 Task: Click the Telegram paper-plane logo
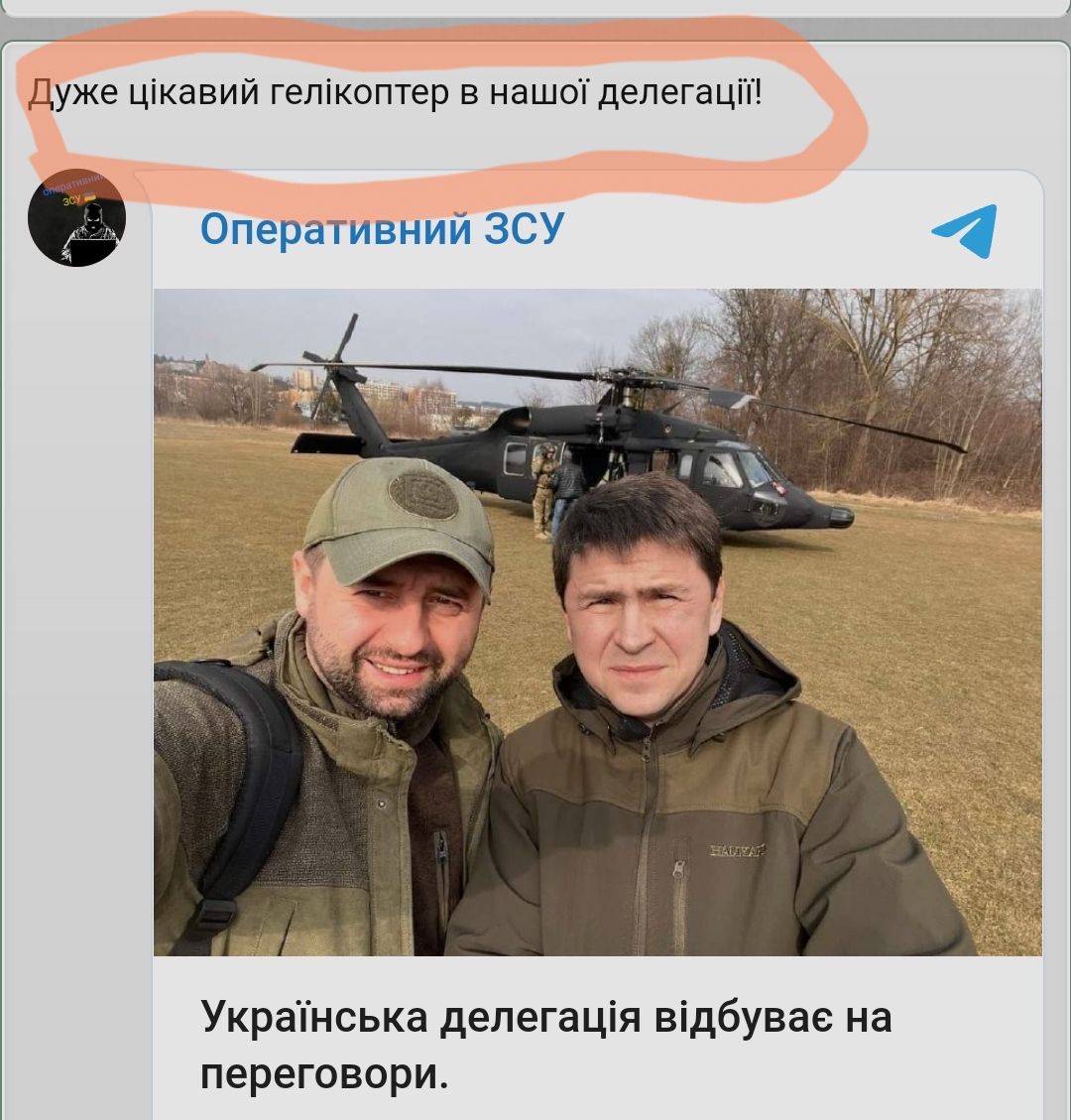tap(965, 231)
